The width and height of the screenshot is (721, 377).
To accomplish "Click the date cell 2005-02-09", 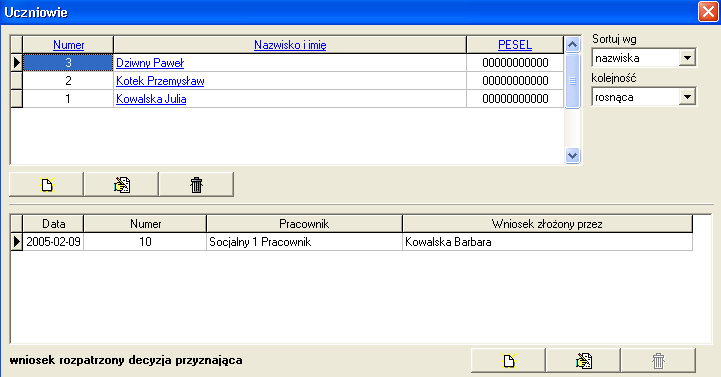I will (53, 242).
